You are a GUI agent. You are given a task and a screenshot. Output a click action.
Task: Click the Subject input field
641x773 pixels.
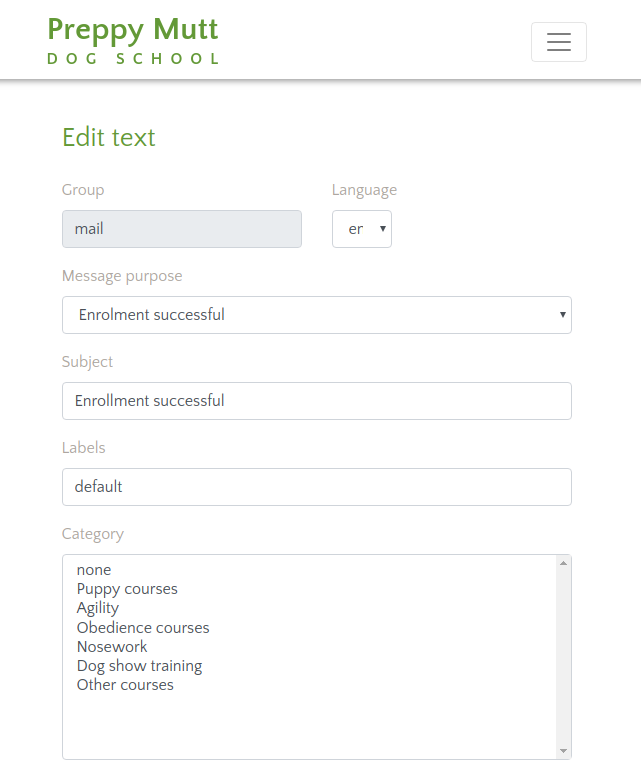pyautogui.click(x=316, y=401)
